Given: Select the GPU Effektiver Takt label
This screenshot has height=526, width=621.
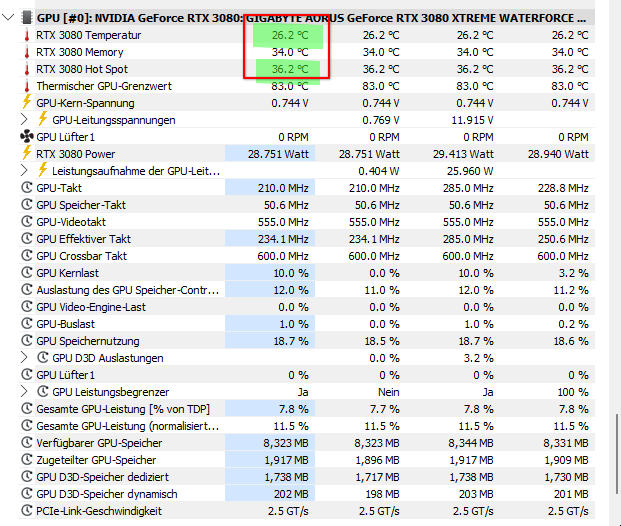Looking at the screenshot, I should [x=83, y=239].
